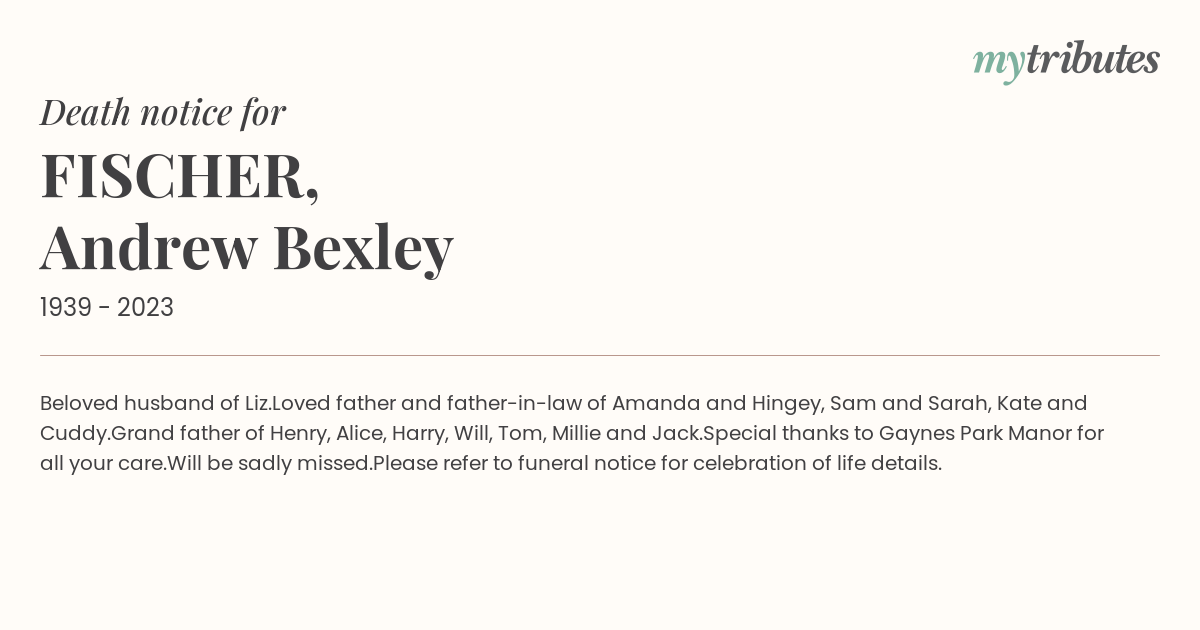Click "Beloved husband of Liz" text
The width and height of the screenshot is (1200, 630).
[155, 403]
